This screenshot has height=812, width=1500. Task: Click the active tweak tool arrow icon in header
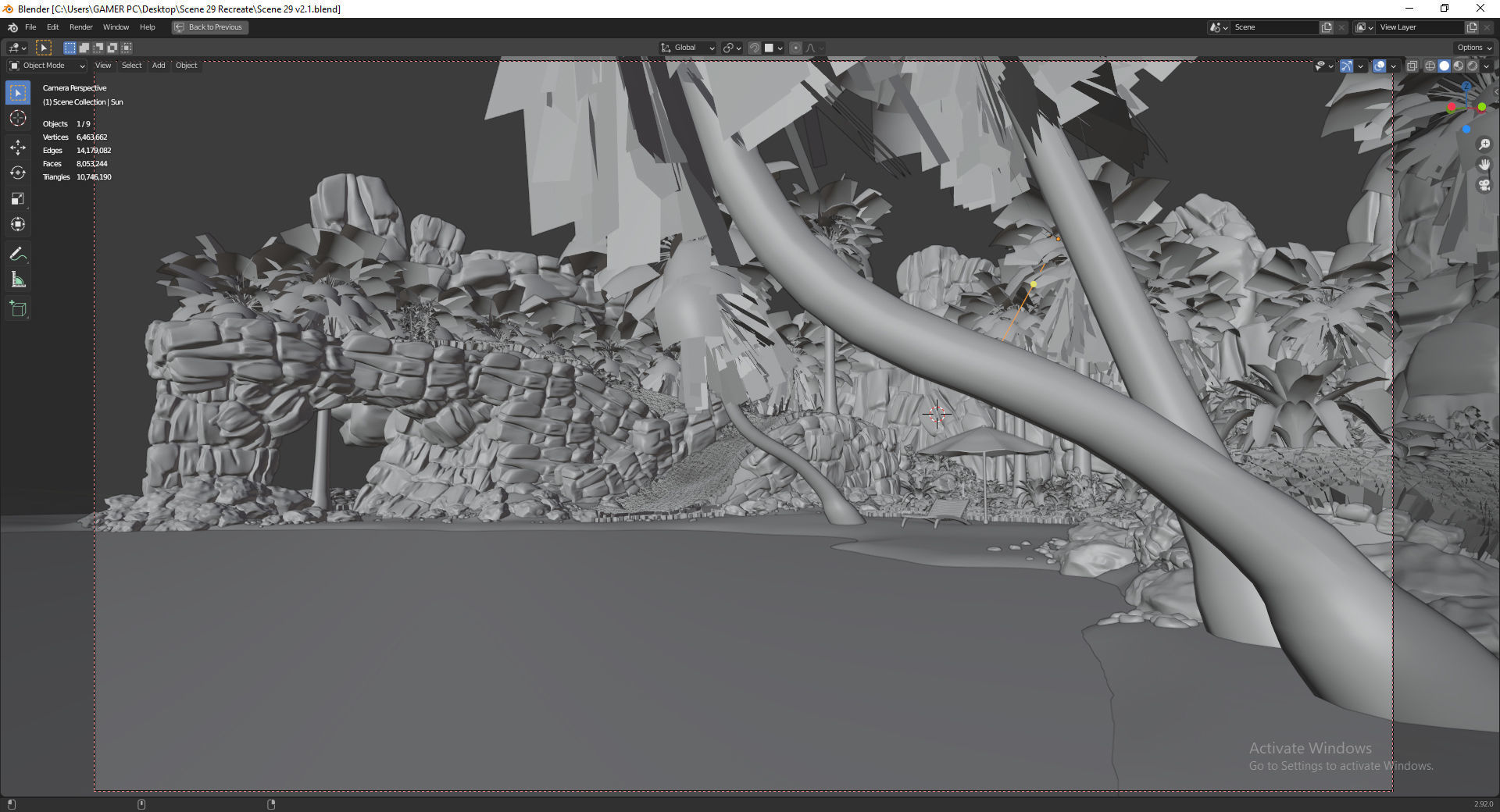(44, 48)
